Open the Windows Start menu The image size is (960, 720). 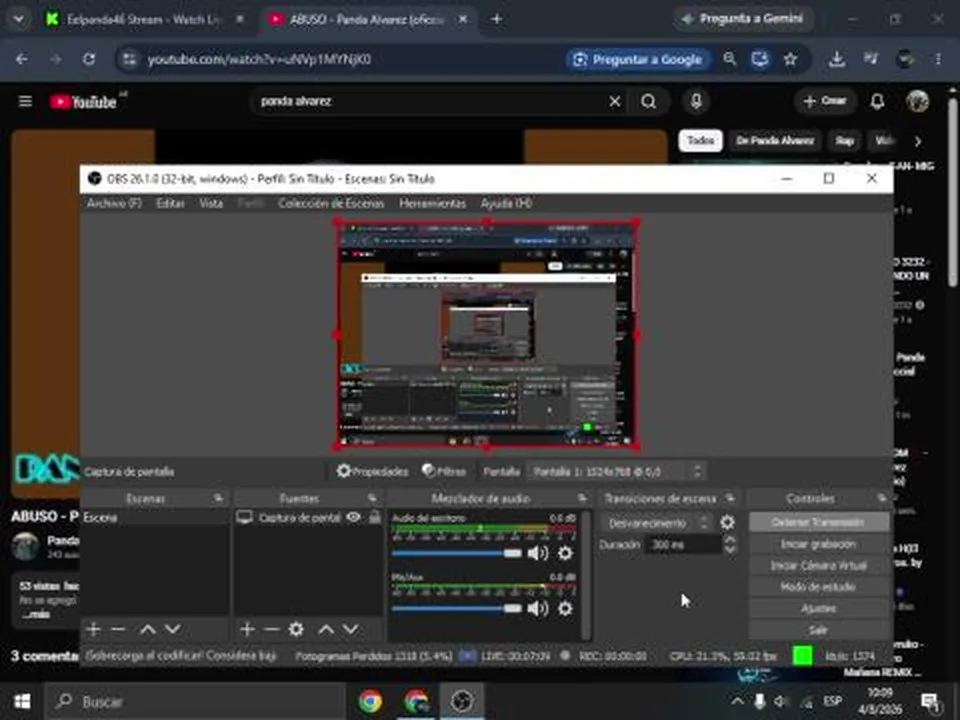click(x=22, y=702)
